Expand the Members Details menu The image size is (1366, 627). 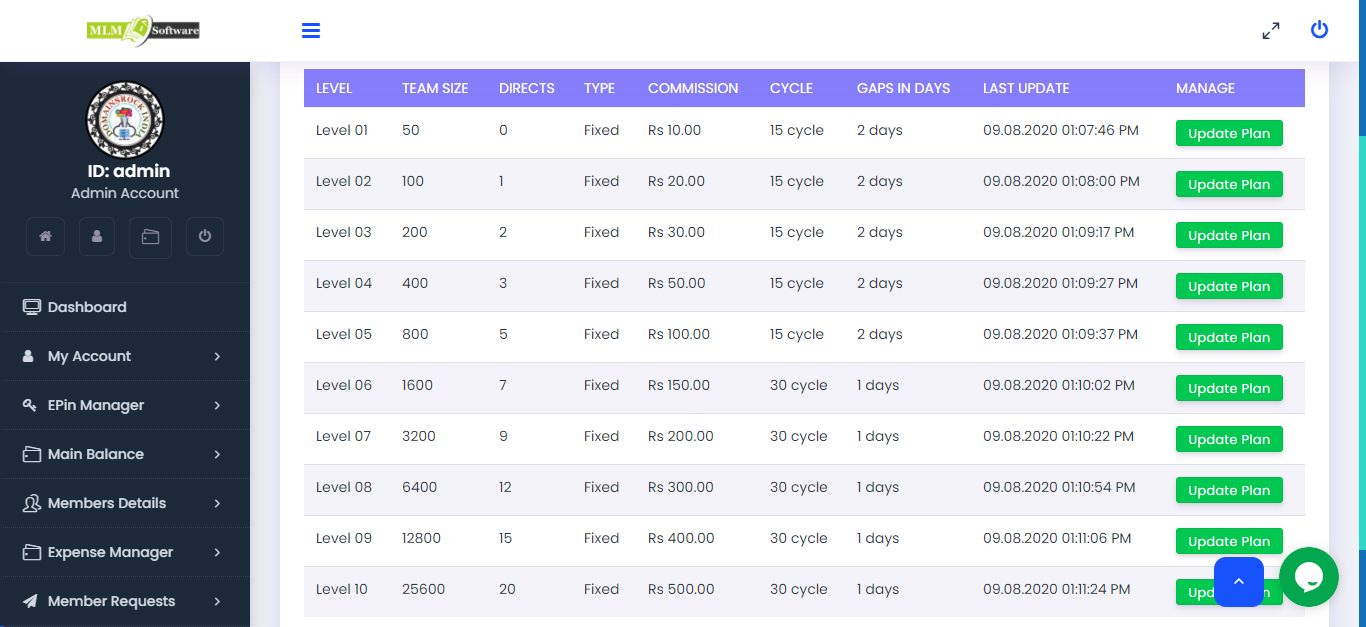(125, 503)
